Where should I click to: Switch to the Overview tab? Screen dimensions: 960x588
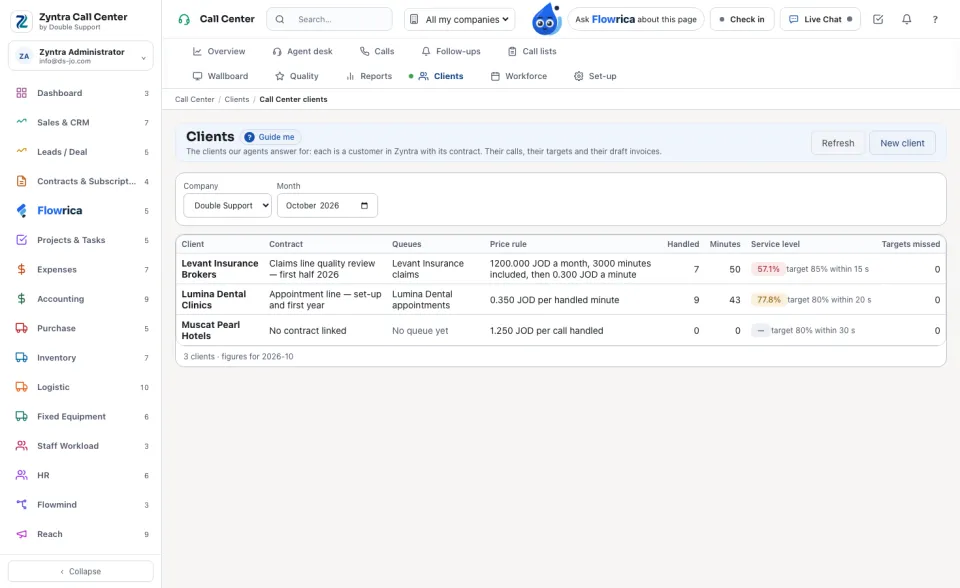point(219,51)
